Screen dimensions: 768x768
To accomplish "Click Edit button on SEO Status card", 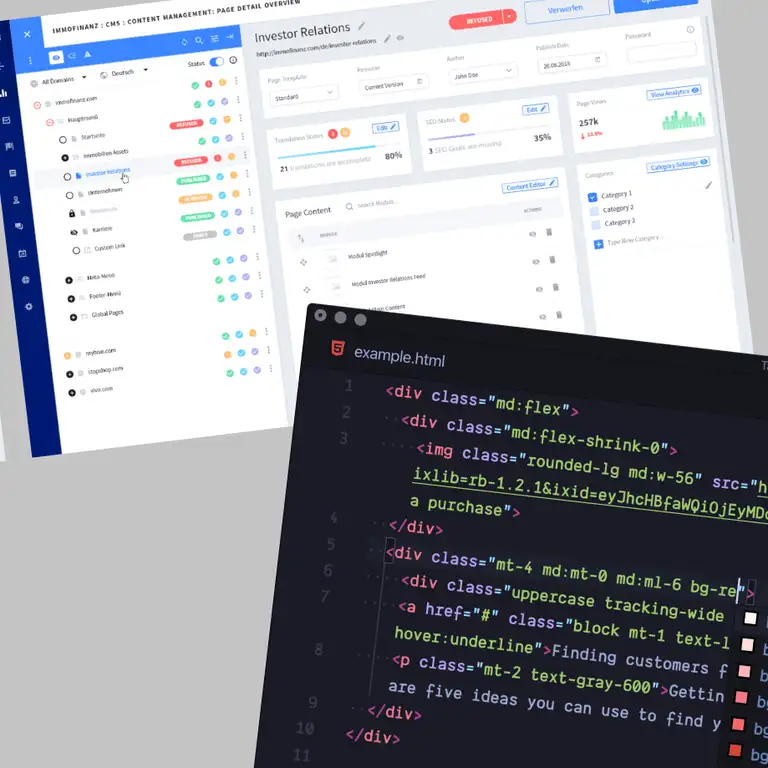I will click(x=535, y=109).
